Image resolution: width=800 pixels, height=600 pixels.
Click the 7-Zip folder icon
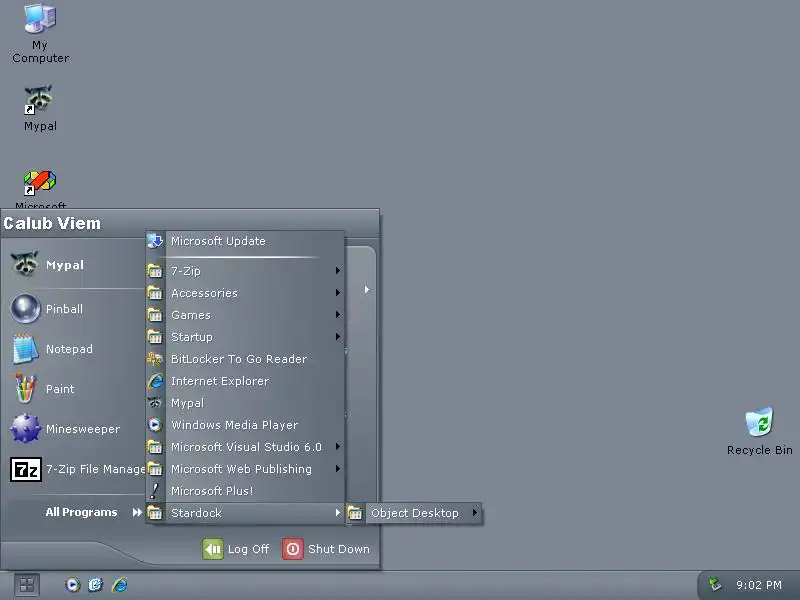[155, 270]
